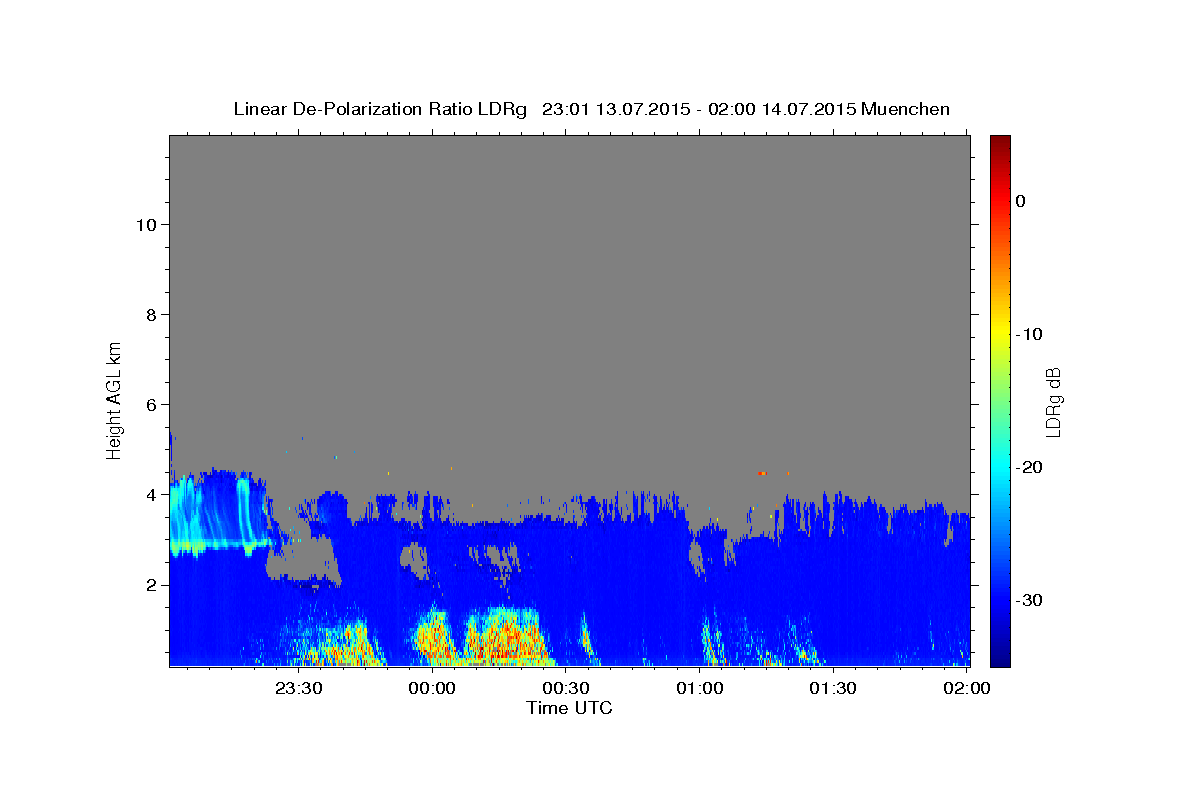
Task: Click the '01:30' time tick label
Action: (833, 688)
